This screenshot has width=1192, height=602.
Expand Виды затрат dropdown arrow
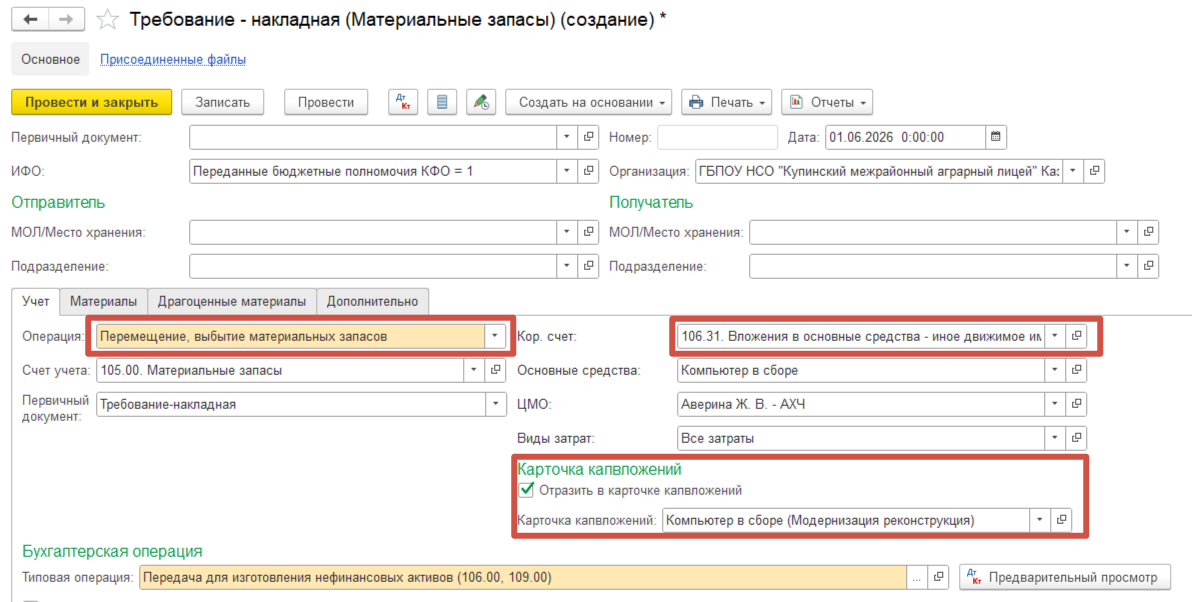pos(1054,439)
